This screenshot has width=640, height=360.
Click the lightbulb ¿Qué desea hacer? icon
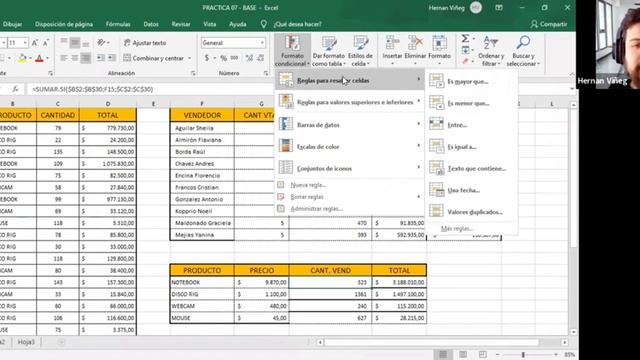(x=264, y=24)
